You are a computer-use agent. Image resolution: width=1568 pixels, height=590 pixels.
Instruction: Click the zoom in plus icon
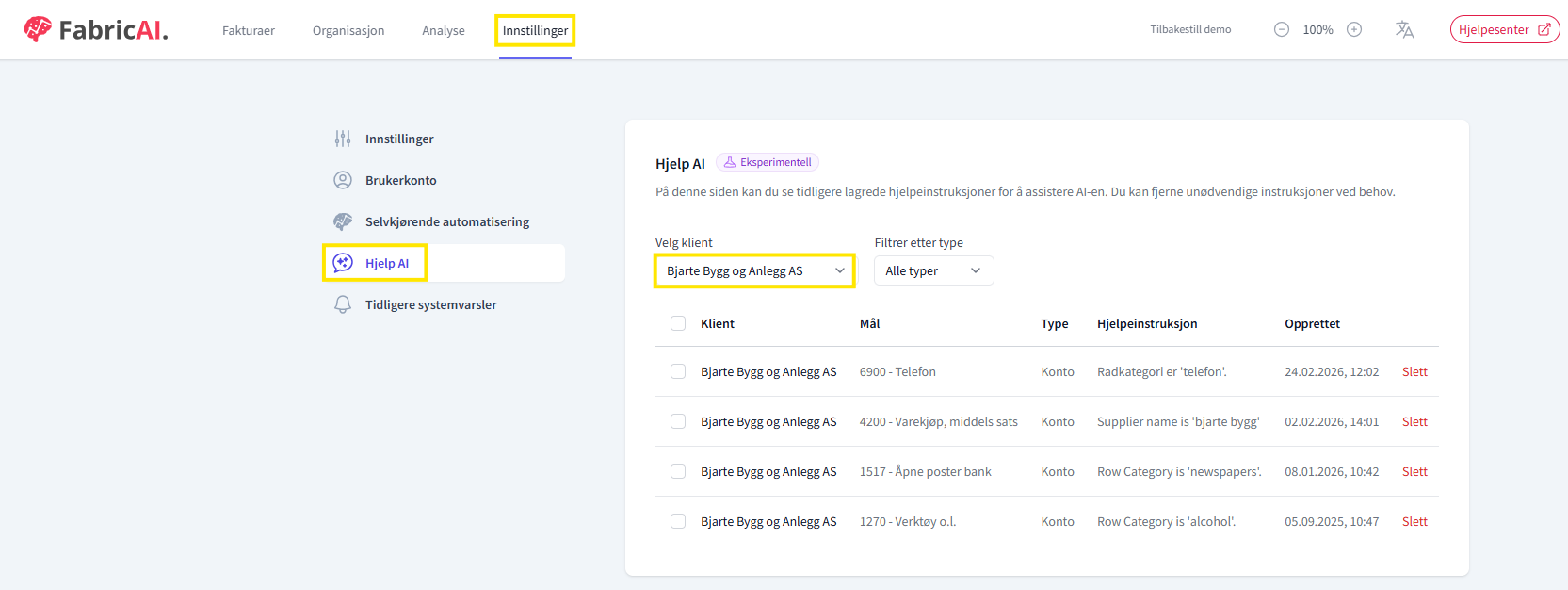1354,29
